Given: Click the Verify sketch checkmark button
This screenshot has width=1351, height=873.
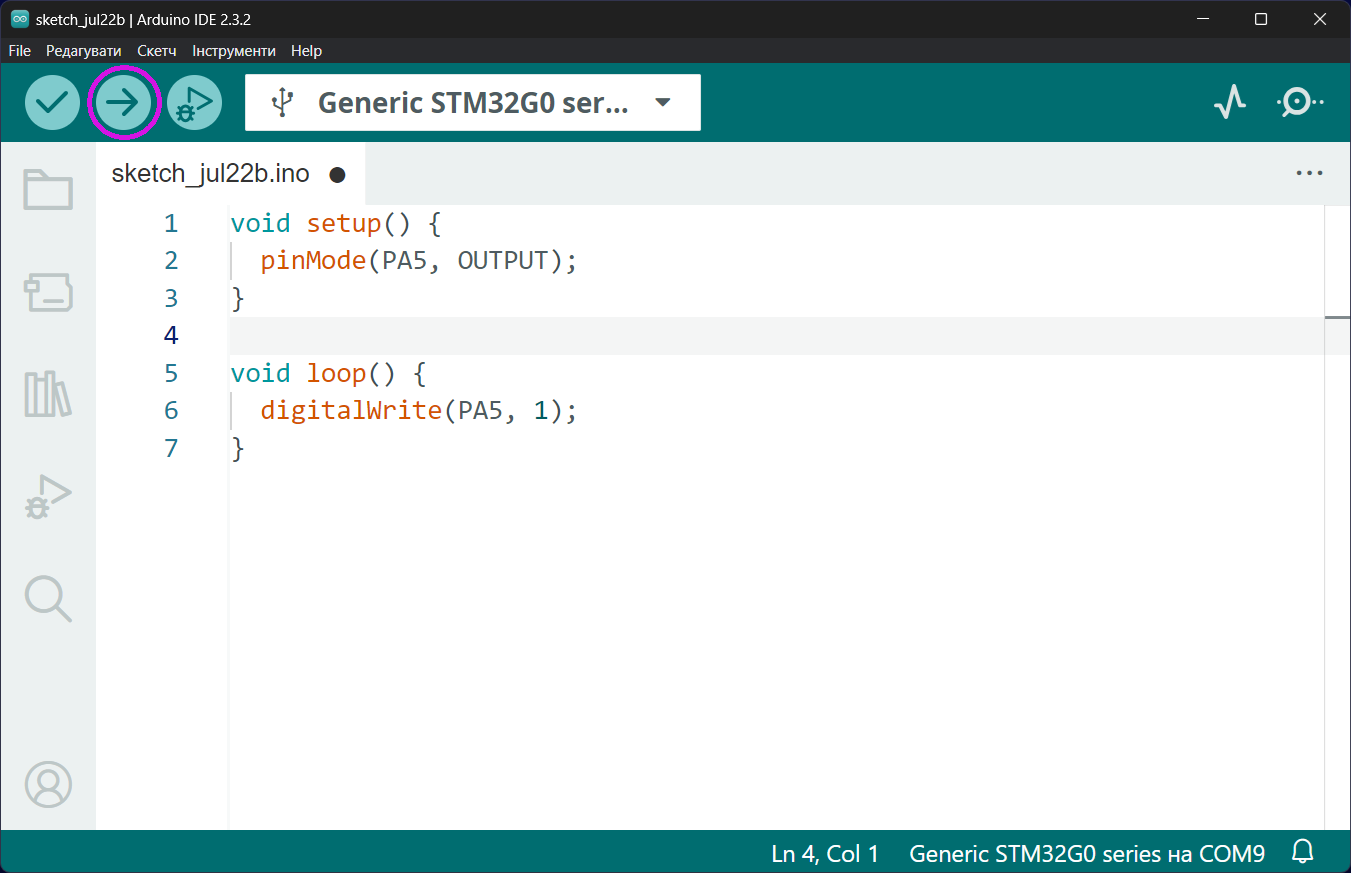Looking at the screenshot, I should click(x=52, y=102).
